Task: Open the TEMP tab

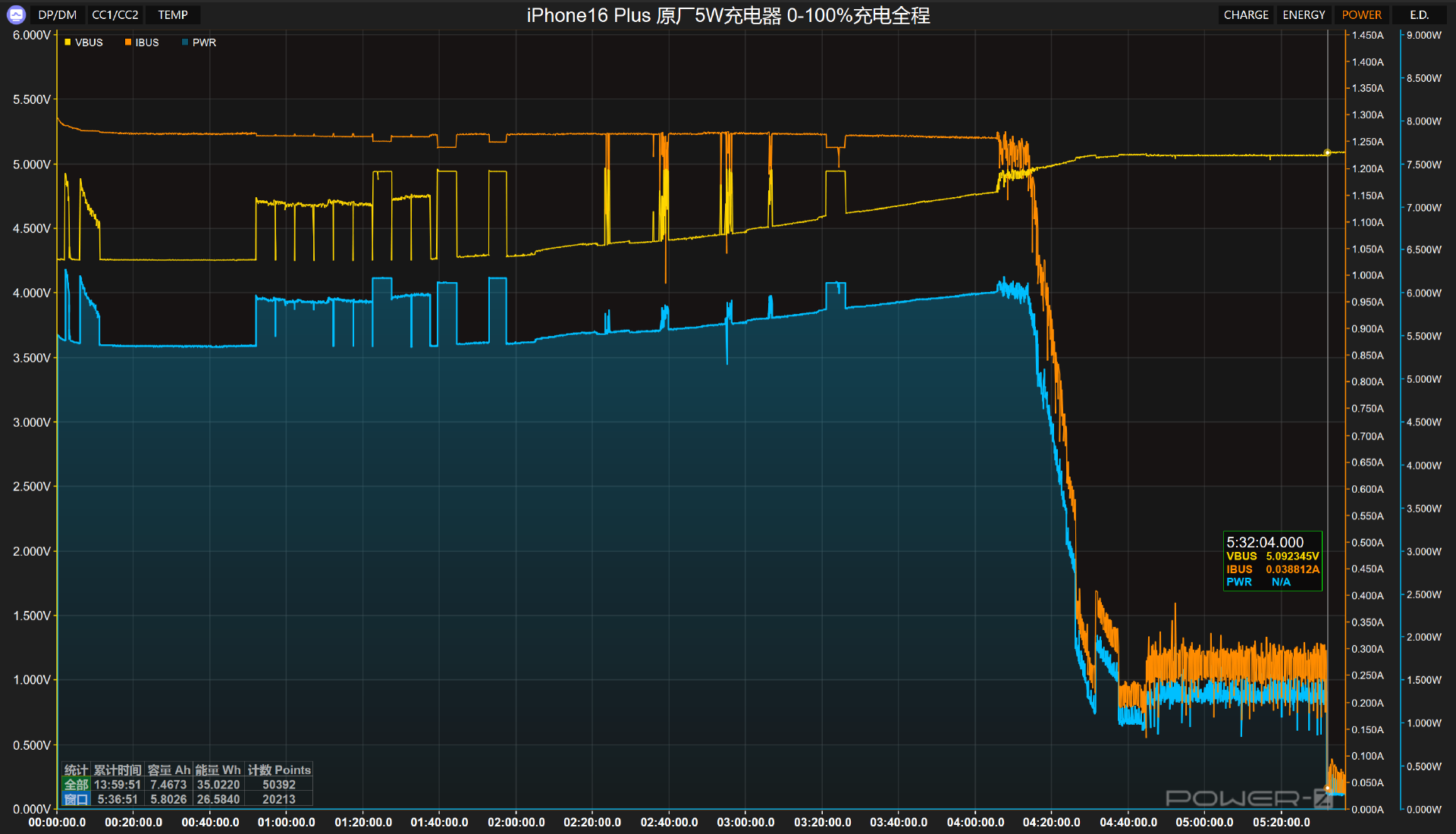Action: click(173, 14)
